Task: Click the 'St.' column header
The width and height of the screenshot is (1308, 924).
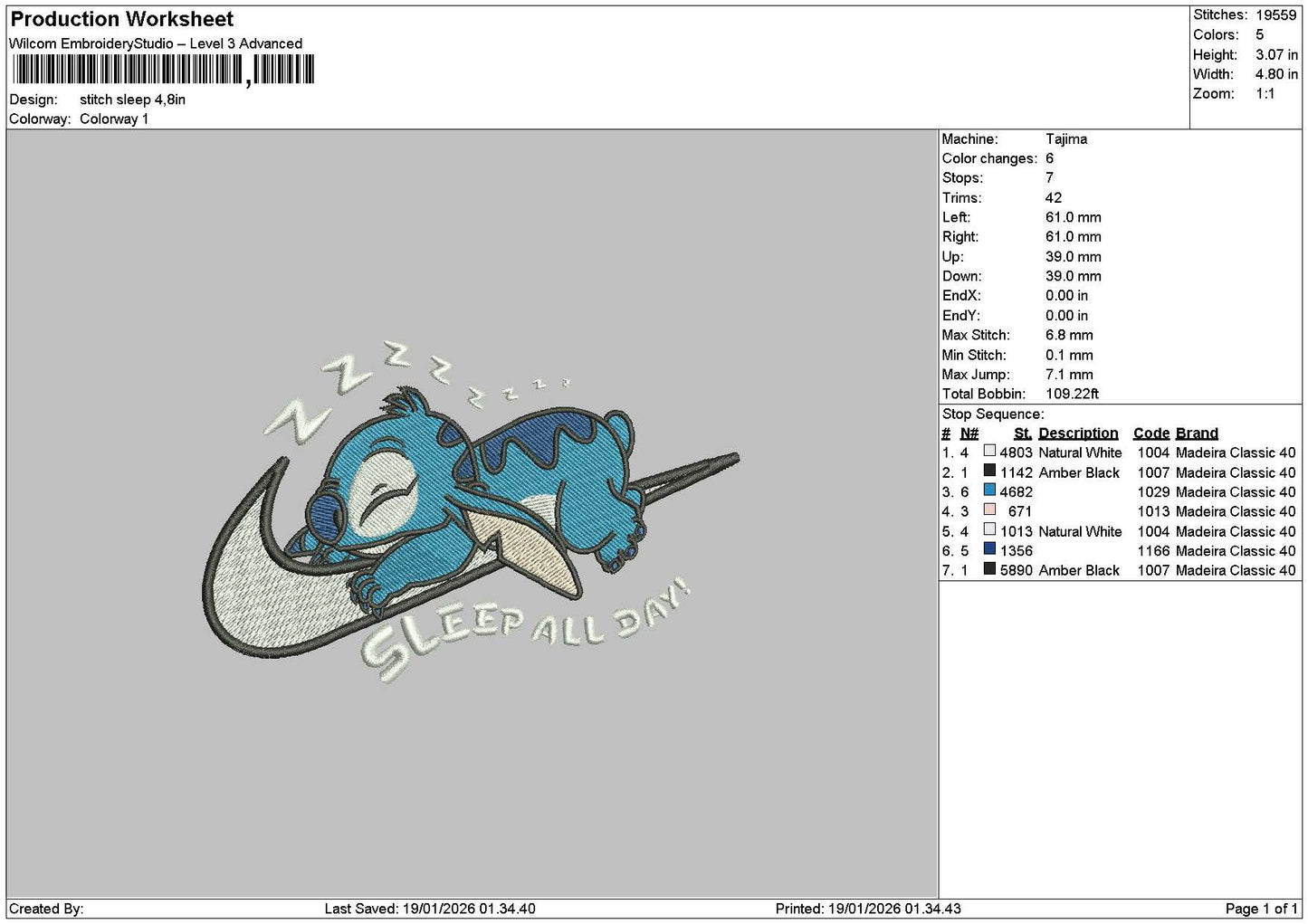Action: (1023, 433)
